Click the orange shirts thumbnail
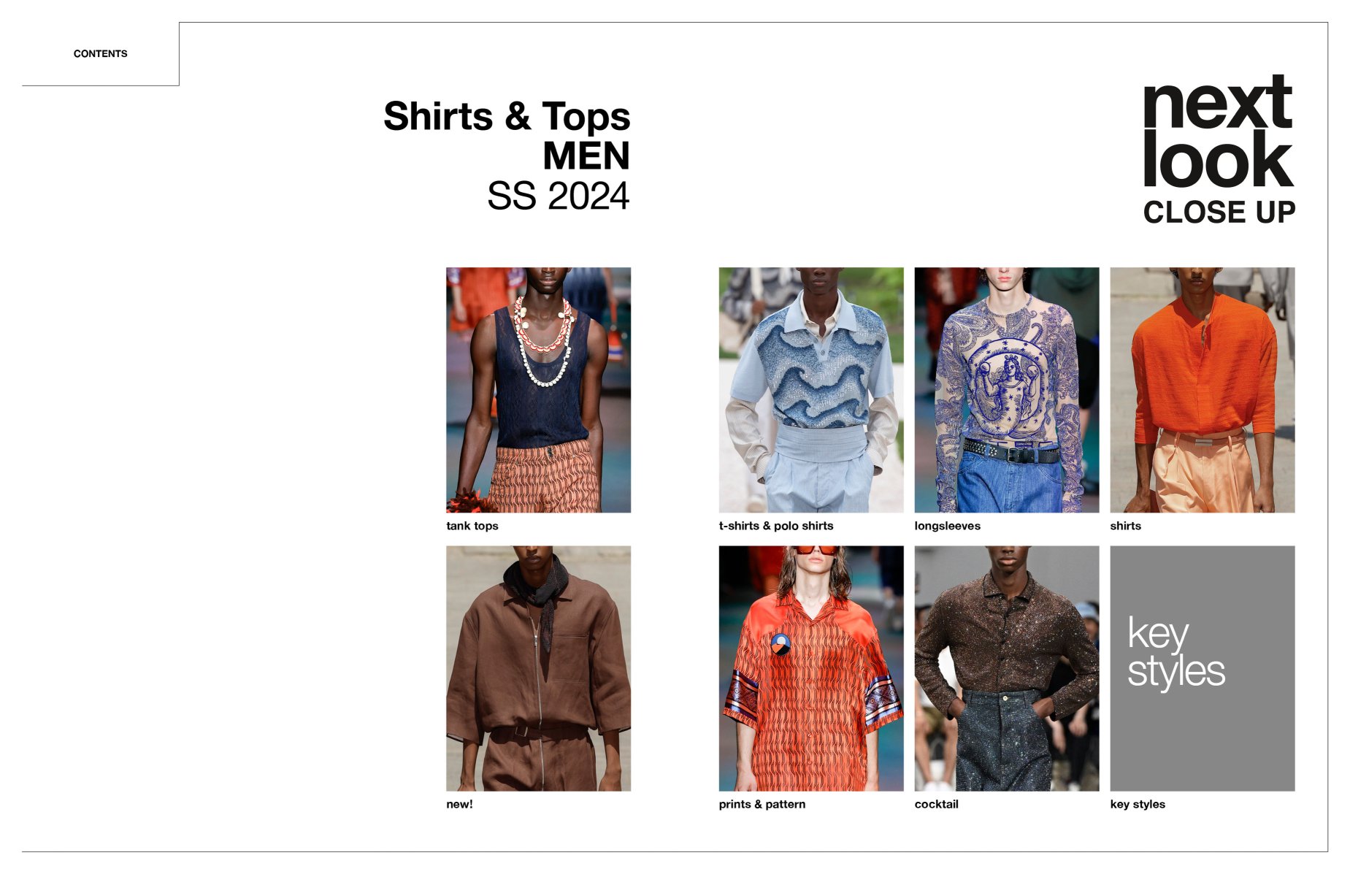Image resolution: width=1350 pixels, height=896 pixels. (1202, 389)
